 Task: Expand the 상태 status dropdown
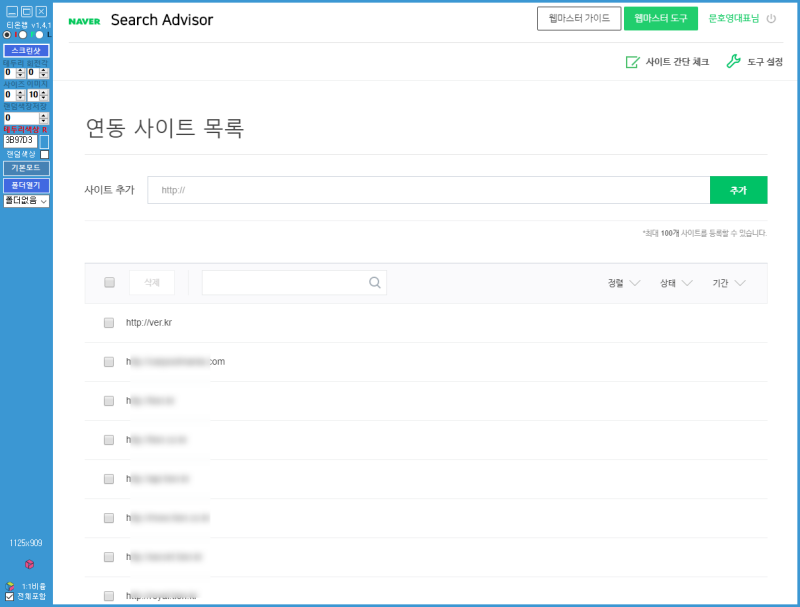click(x=676, y=283)
